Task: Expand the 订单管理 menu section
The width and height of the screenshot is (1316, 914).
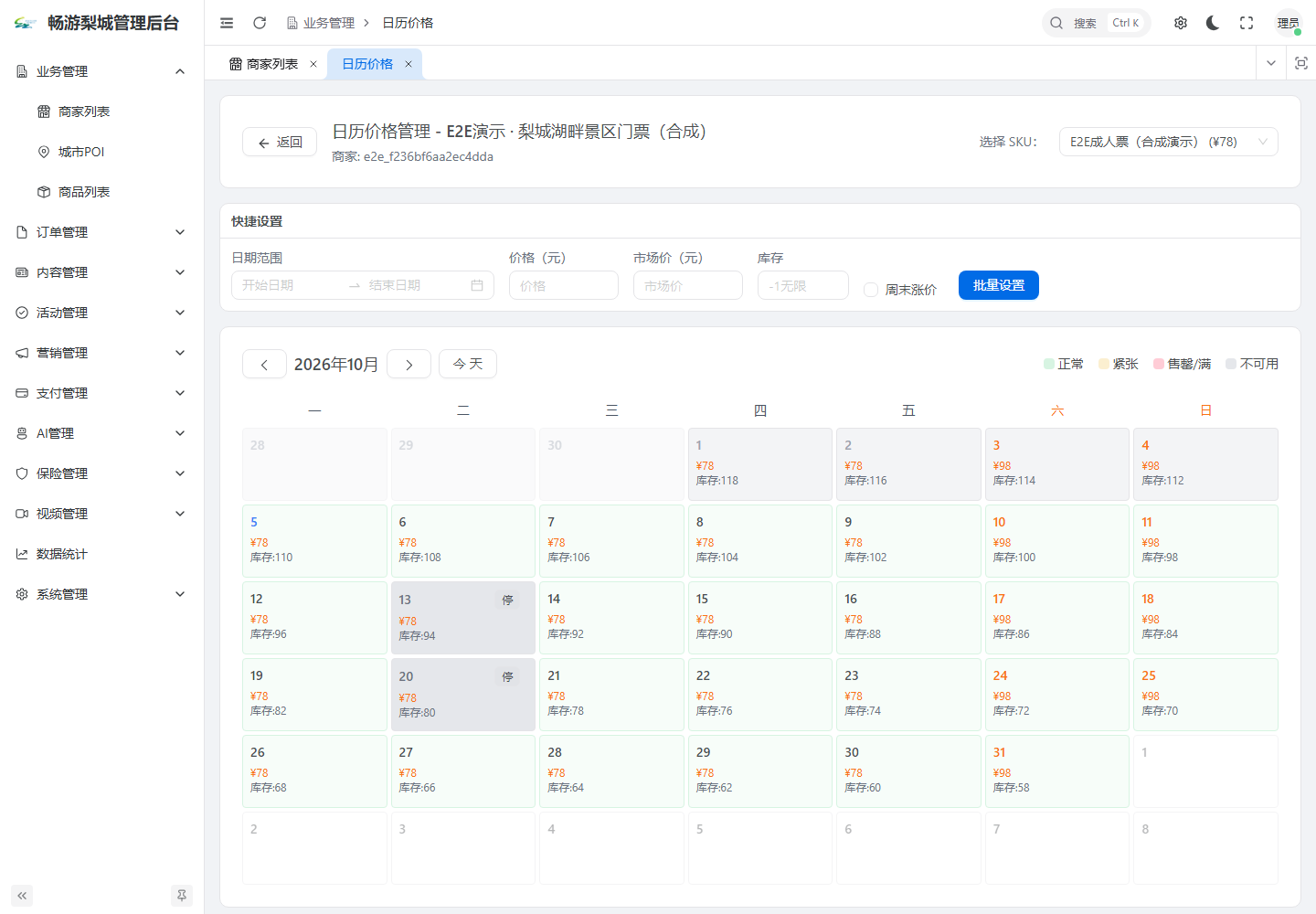Action: point(101,232)
